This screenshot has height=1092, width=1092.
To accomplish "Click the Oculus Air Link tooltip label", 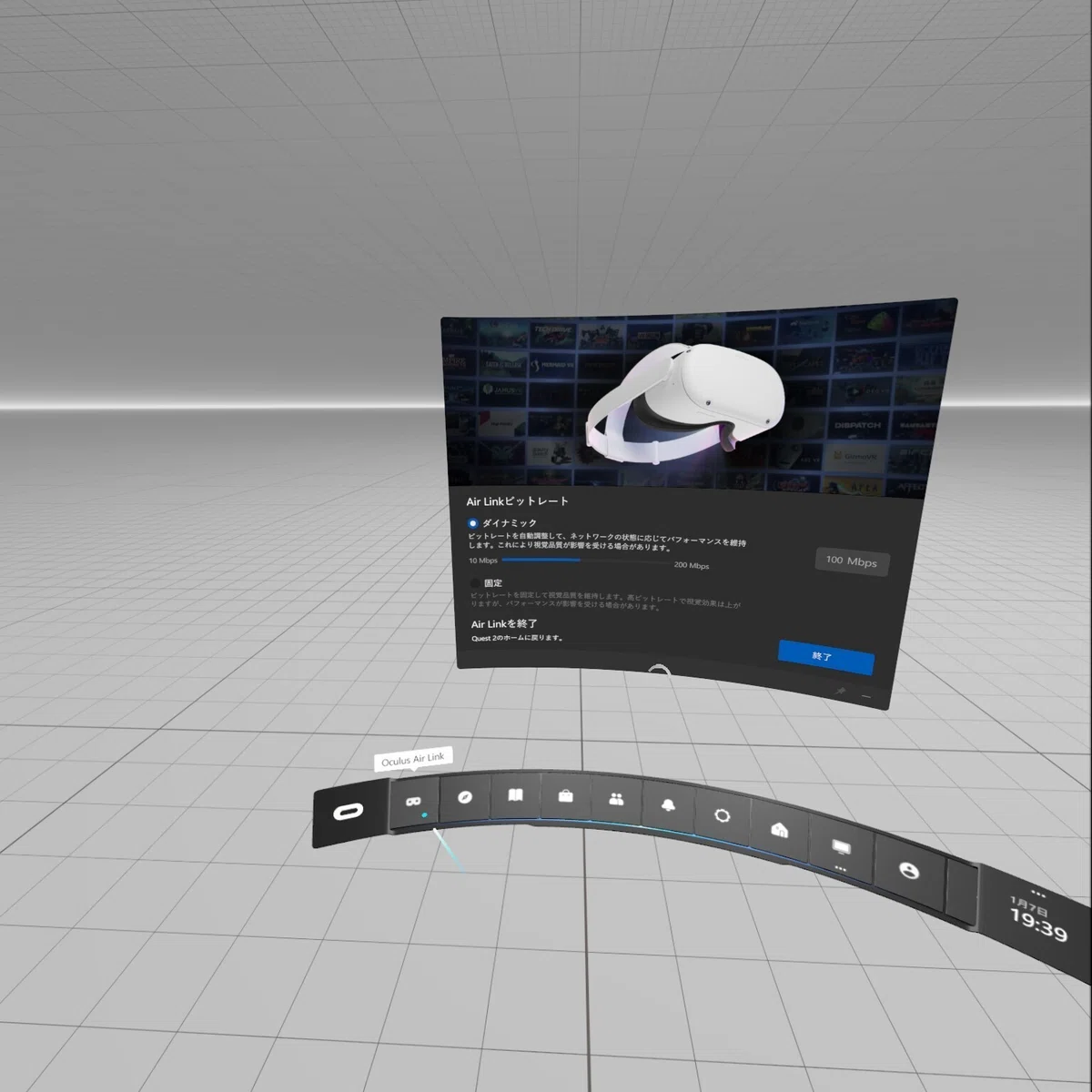I will tap(413, 759).
